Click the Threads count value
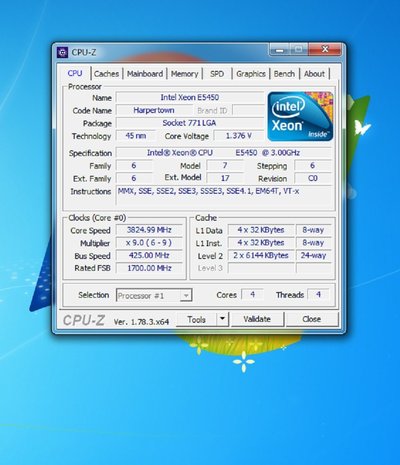Viewport: 400px width, 465px height. (x=318, y=295)
